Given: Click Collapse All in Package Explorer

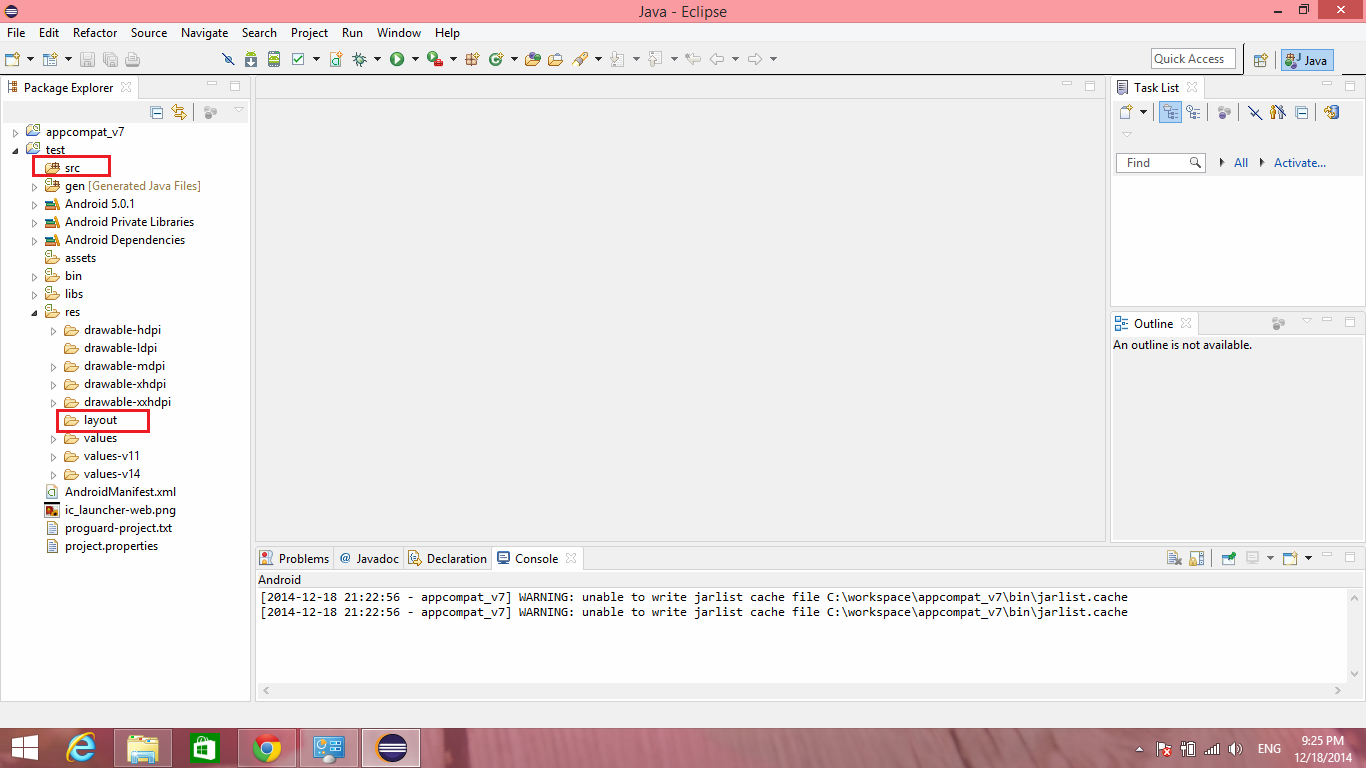Looking at the screenshot, I should [157, 112].
